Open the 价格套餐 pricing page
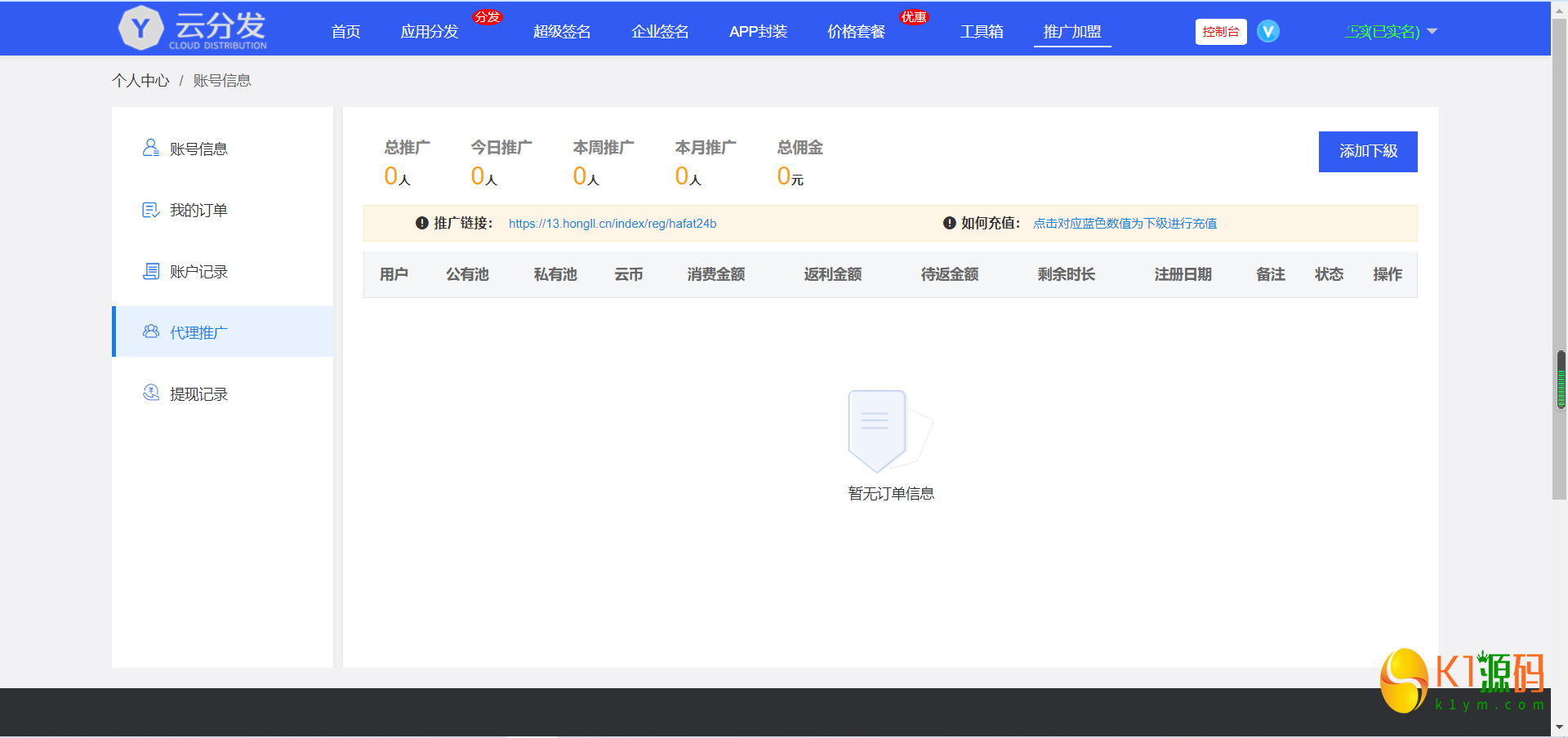This screenshot has height=738, width=1568. [856, 32]
